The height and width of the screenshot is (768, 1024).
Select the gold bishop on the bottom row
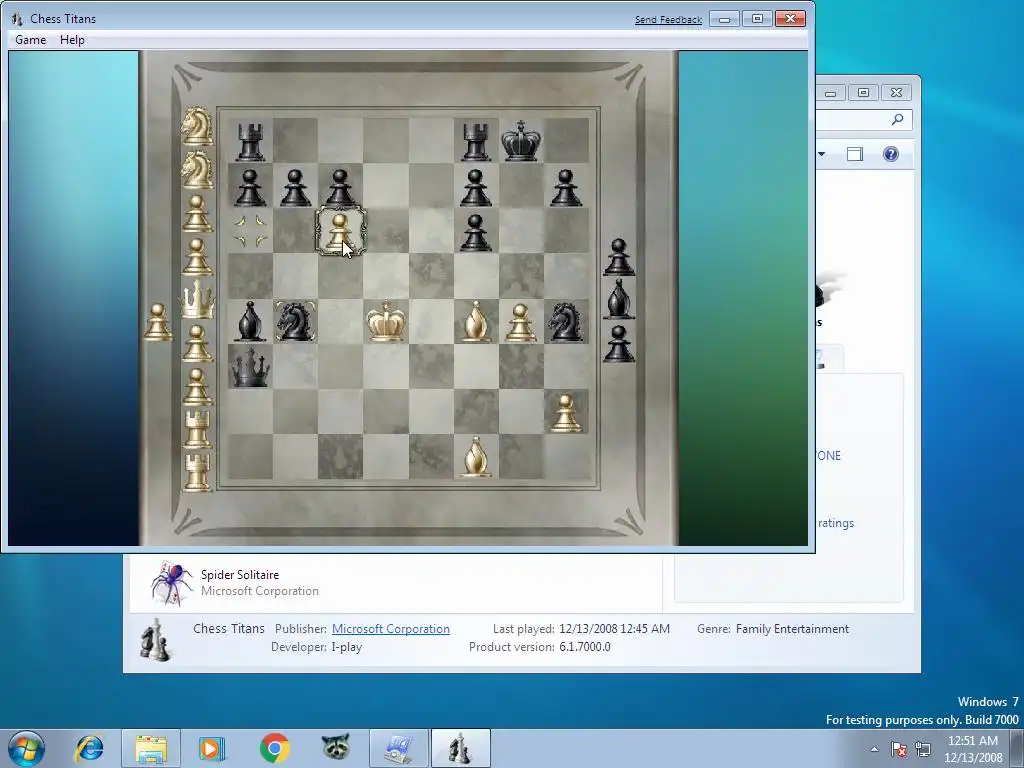pos(476,456)
